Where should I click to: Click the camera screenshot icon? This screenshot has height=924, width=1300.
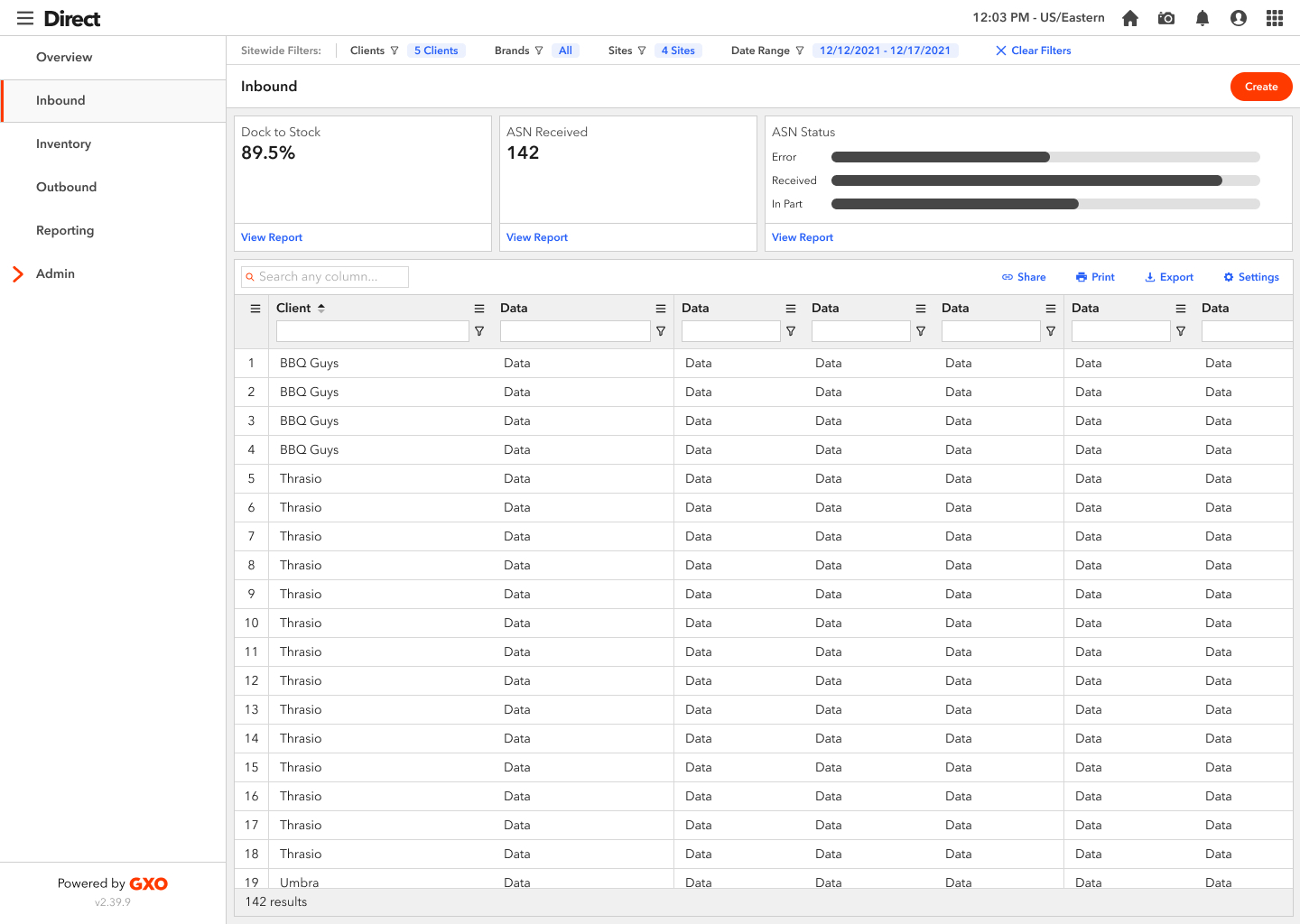pos(1165,18)
